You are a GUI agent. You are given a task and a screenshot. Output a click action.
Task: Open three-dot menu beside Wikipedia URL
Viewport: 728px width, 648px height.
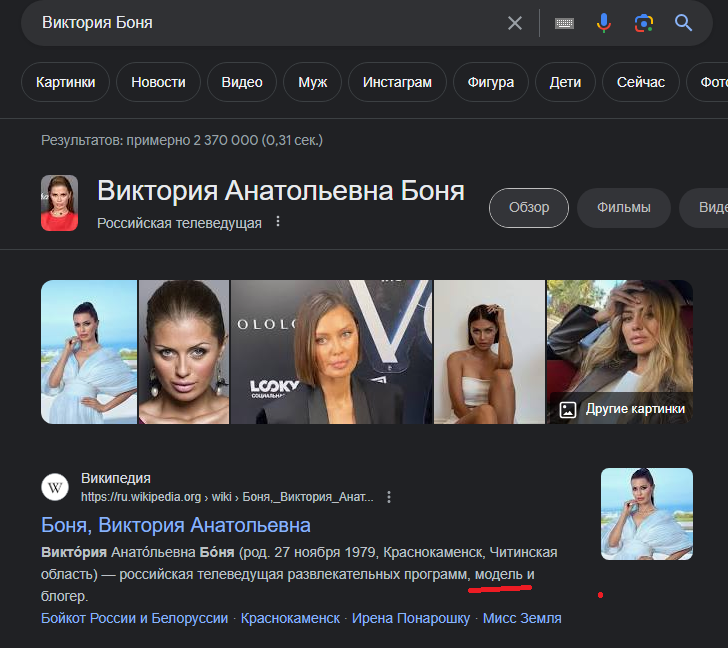tap(389, 497)
